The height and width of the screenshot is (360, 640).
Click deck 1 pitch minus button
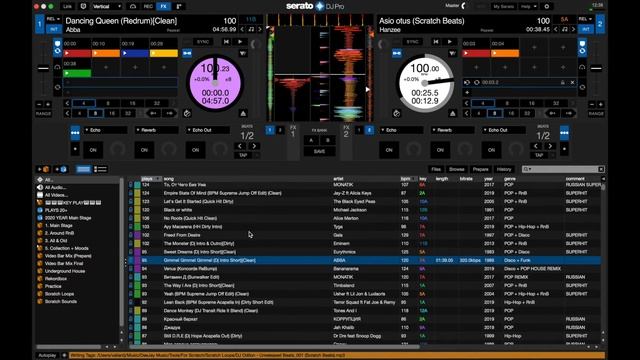[39, 104]
